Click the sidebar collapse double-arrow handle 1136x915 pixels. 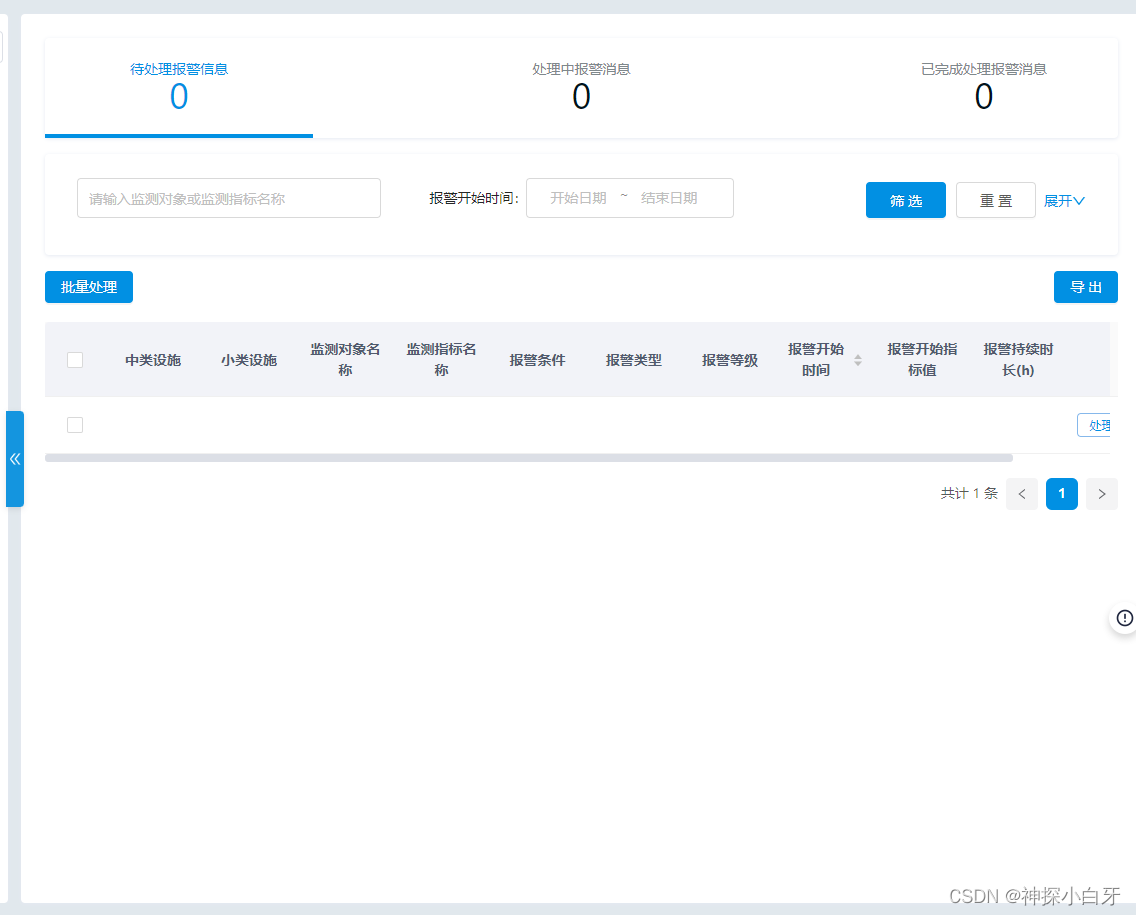point(15,459)
